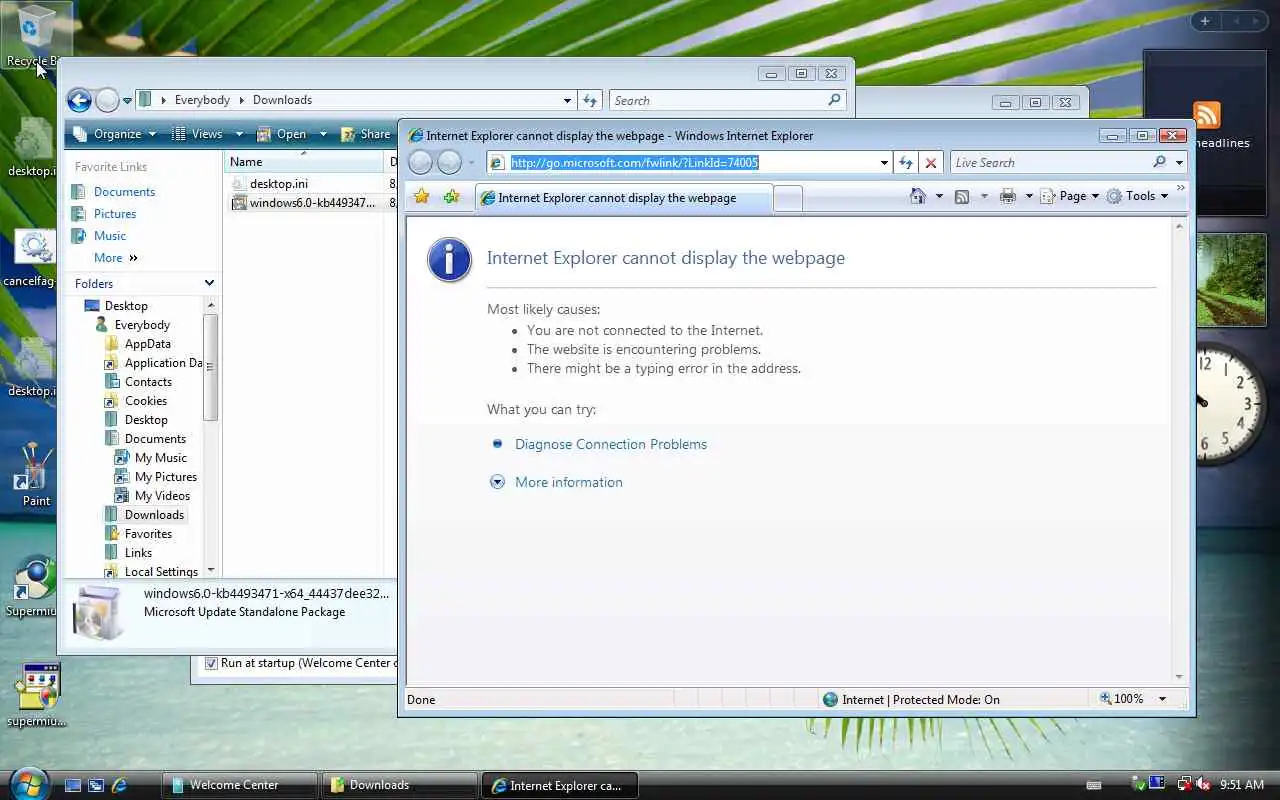The width and height of the screenshot is (1280, 800).
Task: Click the IE Forward arrow button
Action: coord(450,162)
